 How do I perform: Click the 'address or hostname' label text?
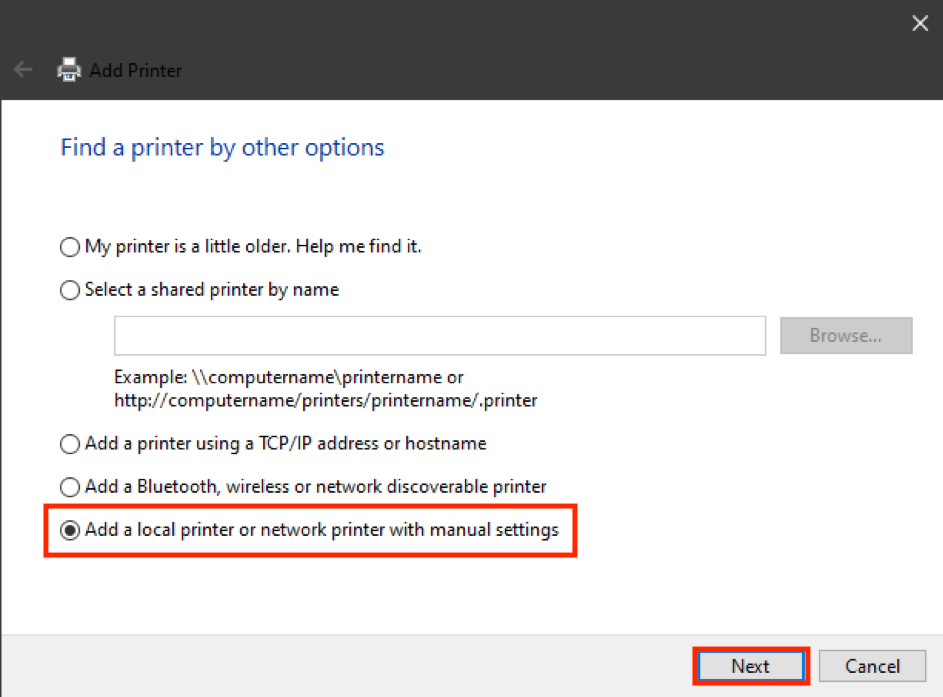click(x=402, y=444)
